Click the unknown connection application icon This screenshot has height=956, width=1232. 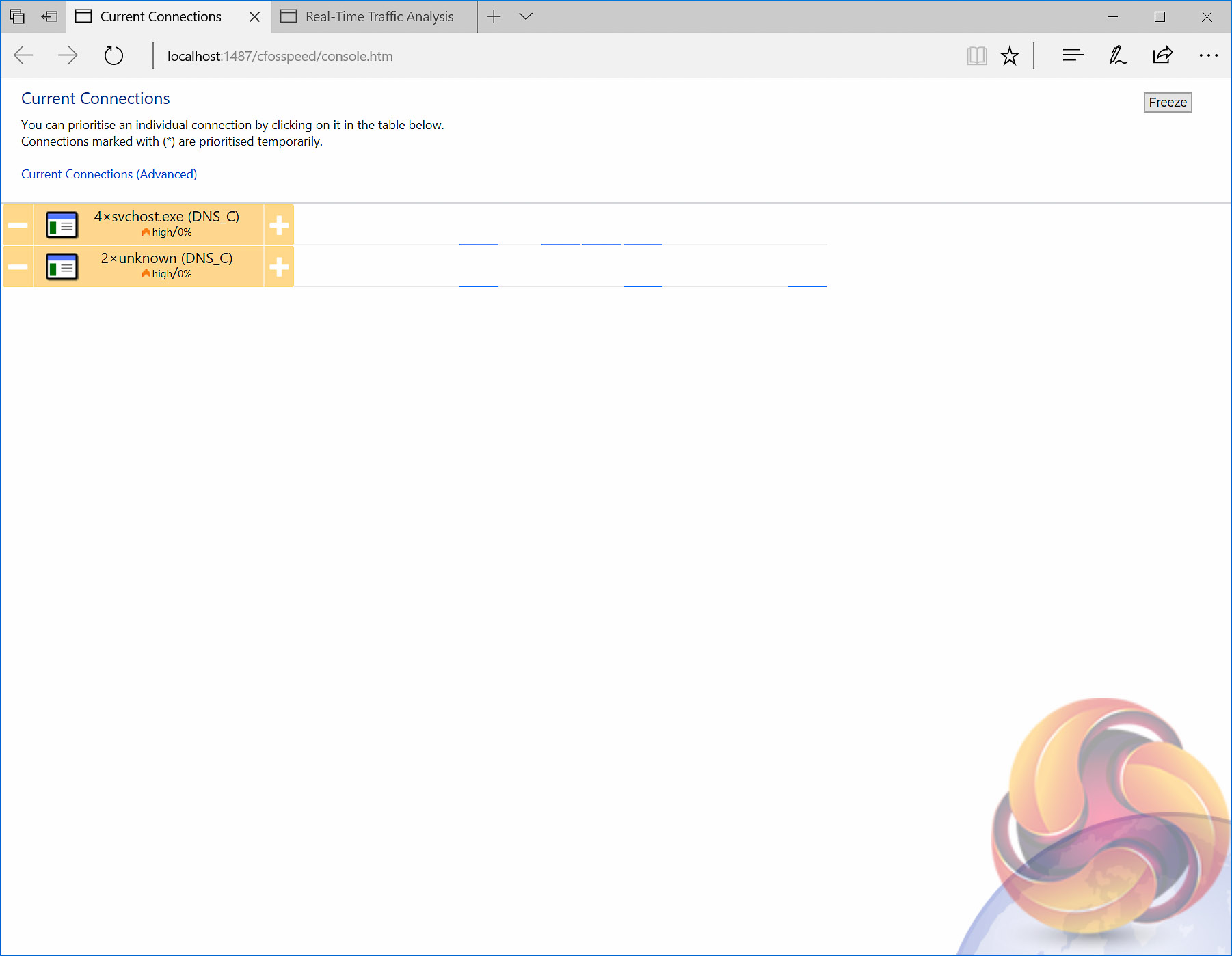[x=62, y=267]
